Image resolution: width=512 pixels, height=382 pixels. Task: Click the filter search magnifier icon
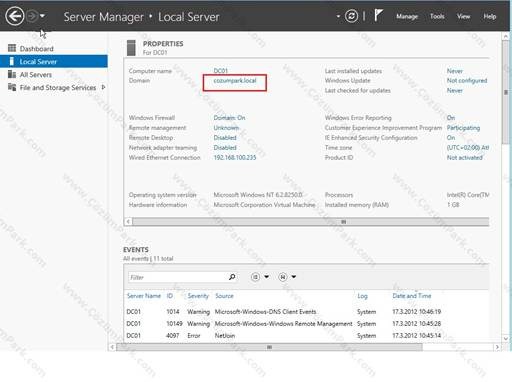click(232, 277)
